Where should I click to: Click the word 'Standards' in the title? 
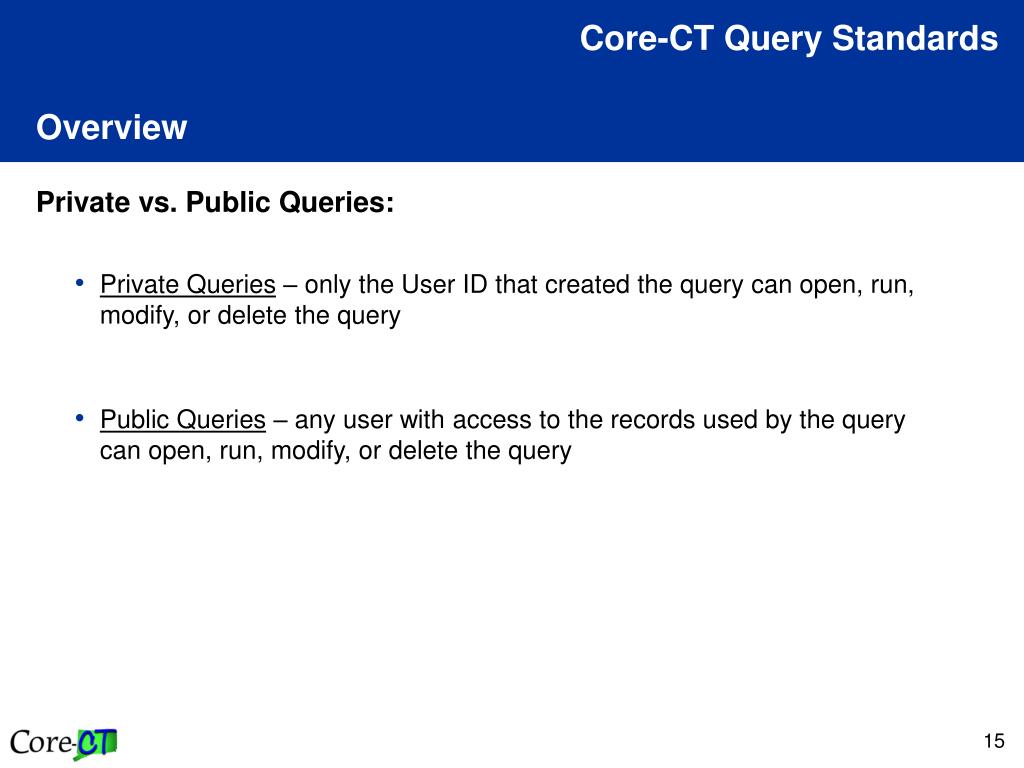point(915,39)
